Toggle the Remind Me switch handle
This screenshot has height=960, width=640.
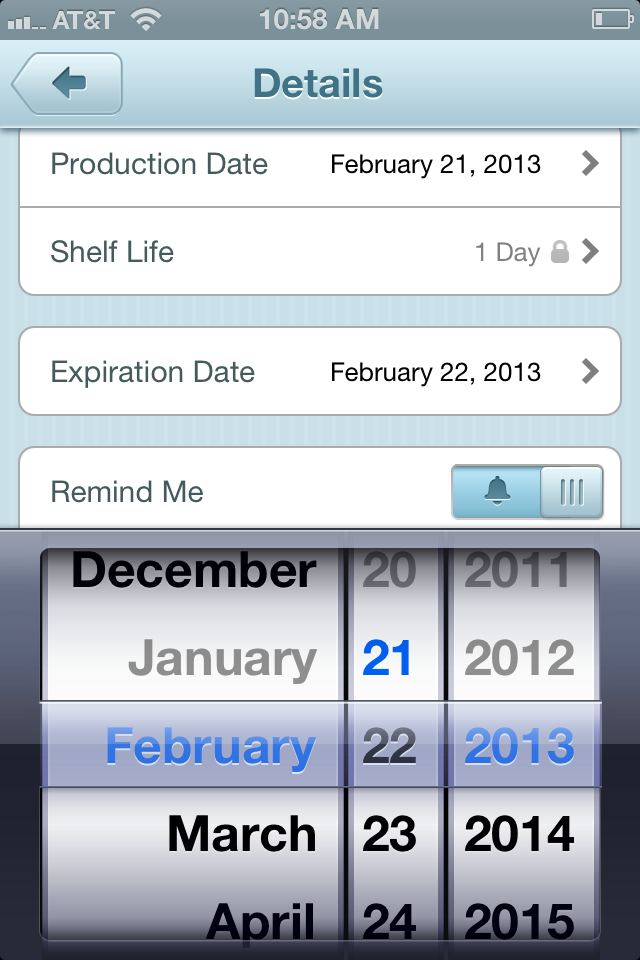click(x=571, y=492)
